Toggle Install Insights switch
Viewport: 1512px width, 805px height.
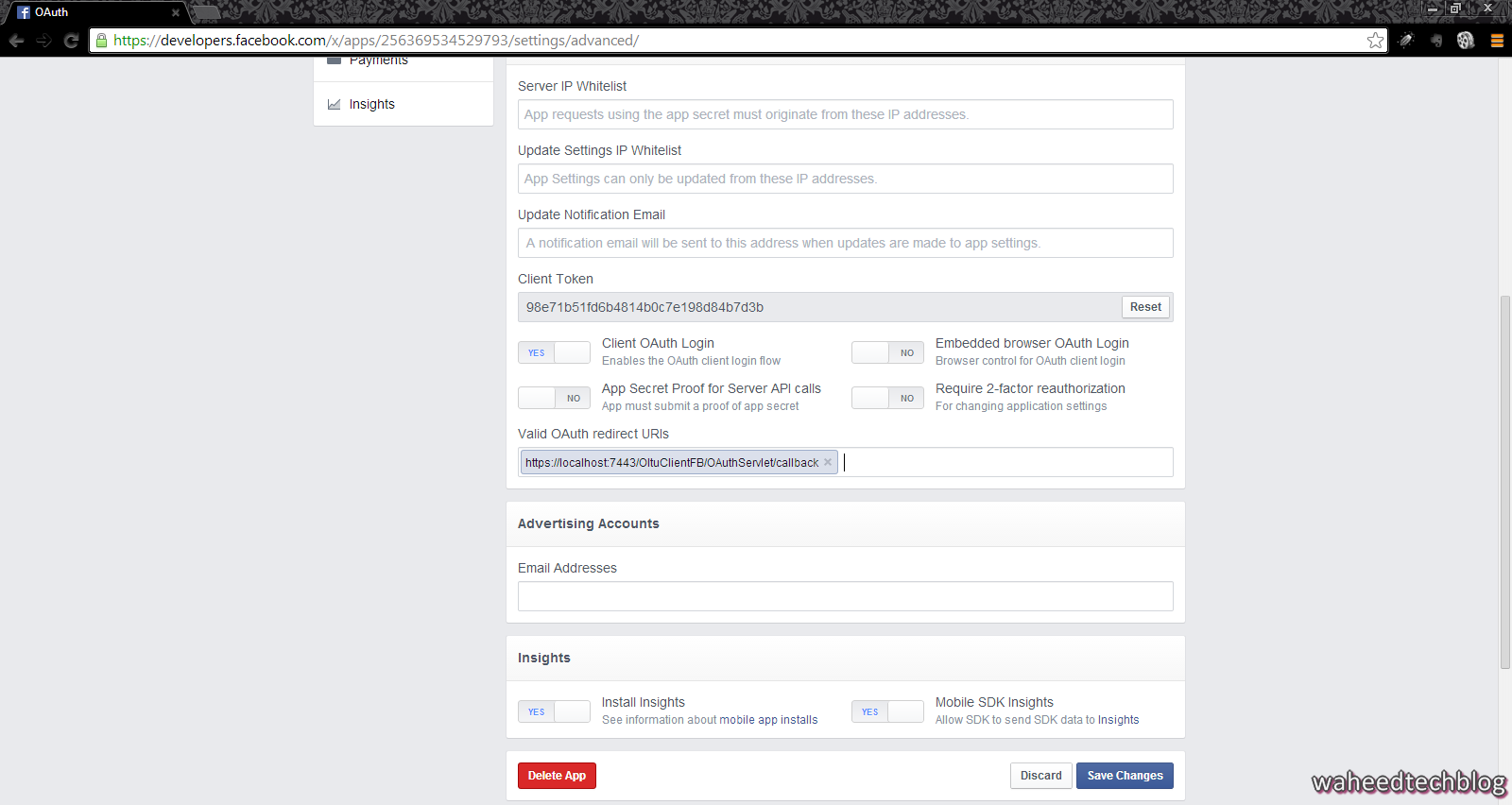point(554,711)
